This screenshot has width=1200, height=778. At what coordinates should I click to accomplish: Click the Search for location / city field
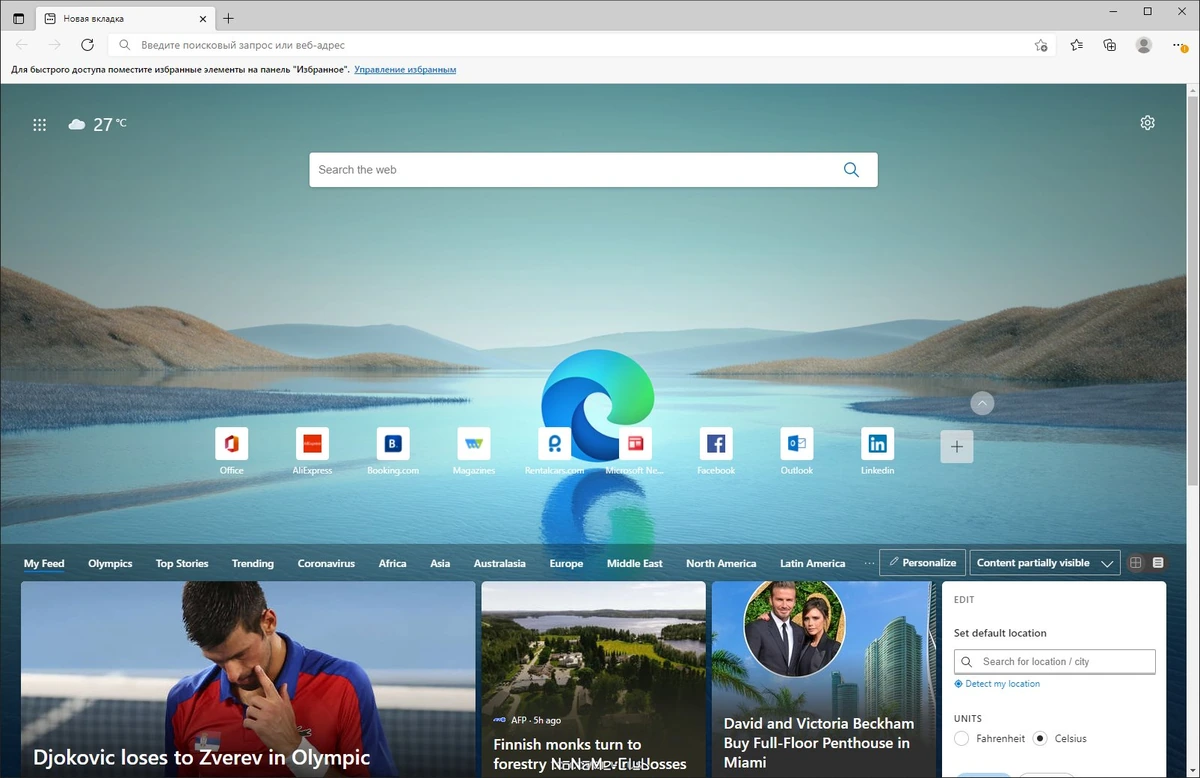pyautogui.click(x=1055, y=661)
